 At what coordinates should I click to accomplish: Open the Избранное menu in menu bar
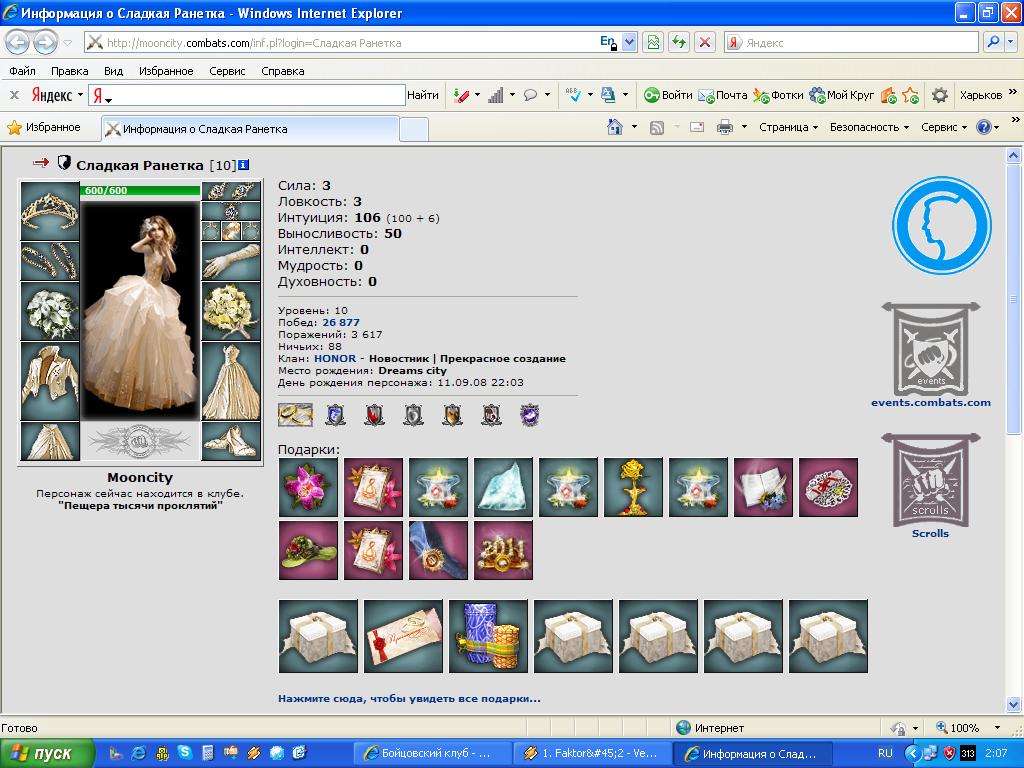tap(166, 71)
